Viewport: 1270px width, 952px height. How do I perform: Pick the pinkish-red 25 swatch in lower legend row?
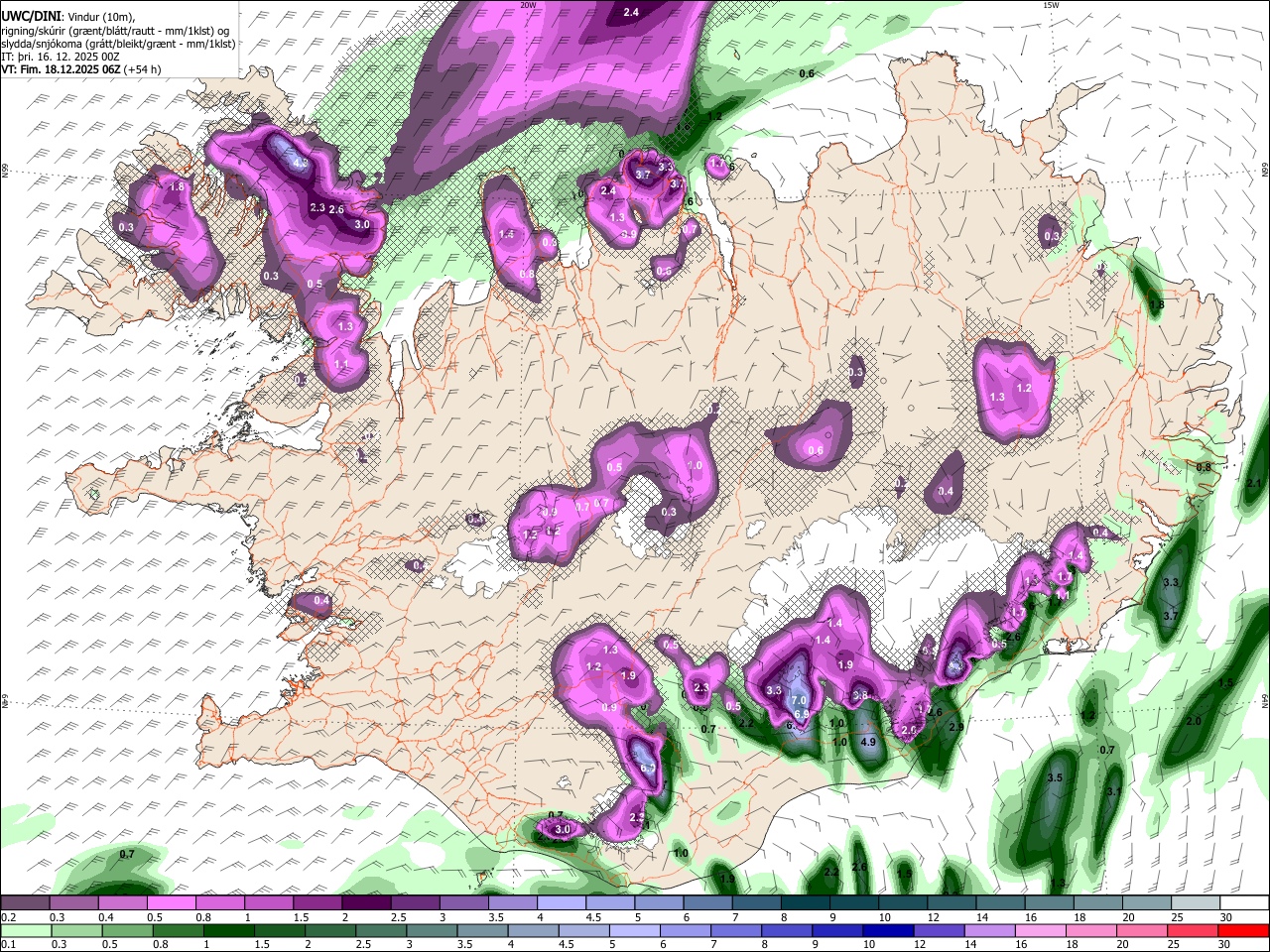[x=1196, y=930]
